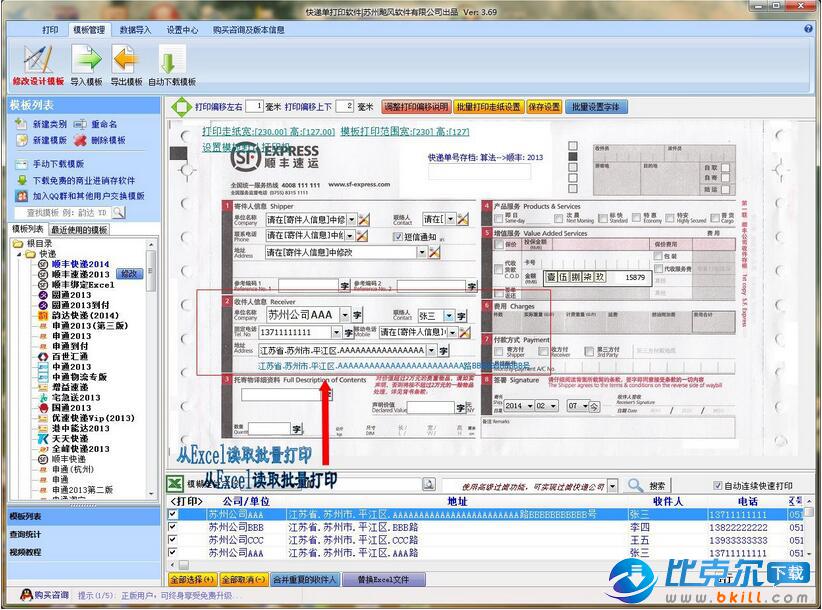The height and width of the screenshot is (610, 822).
Task: Uncheck print box for 苏州公司CCC row
Action: tap(172, 539)
